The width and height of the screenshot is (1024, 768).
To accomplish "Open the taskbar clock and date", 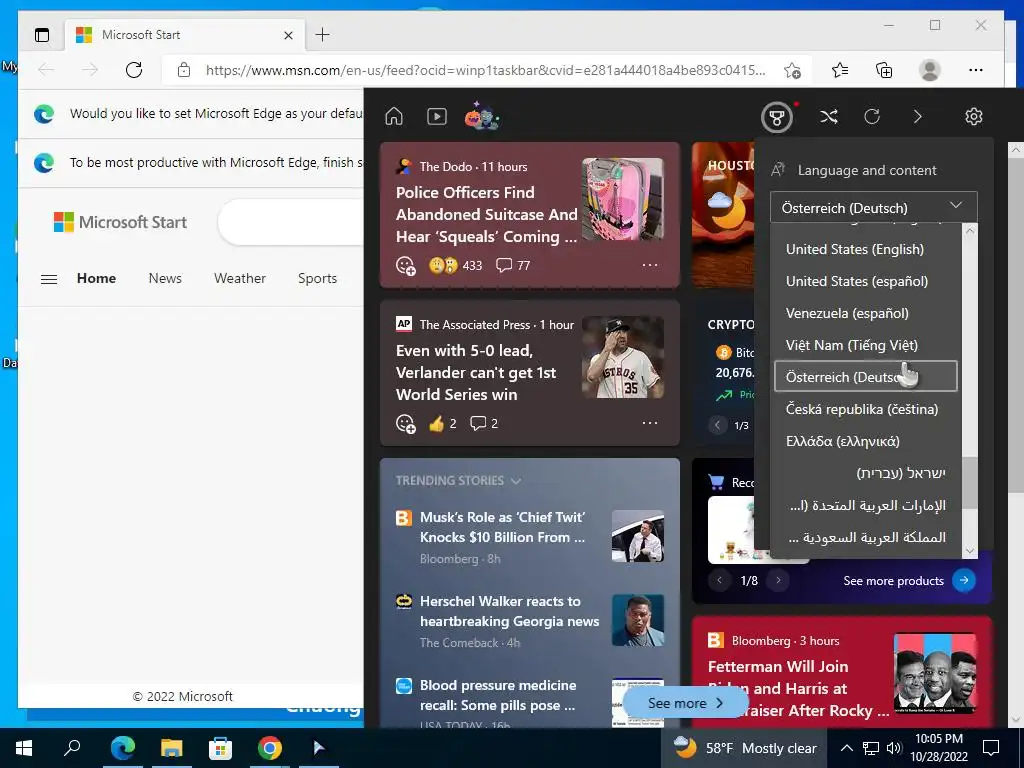I will (938, 748).
